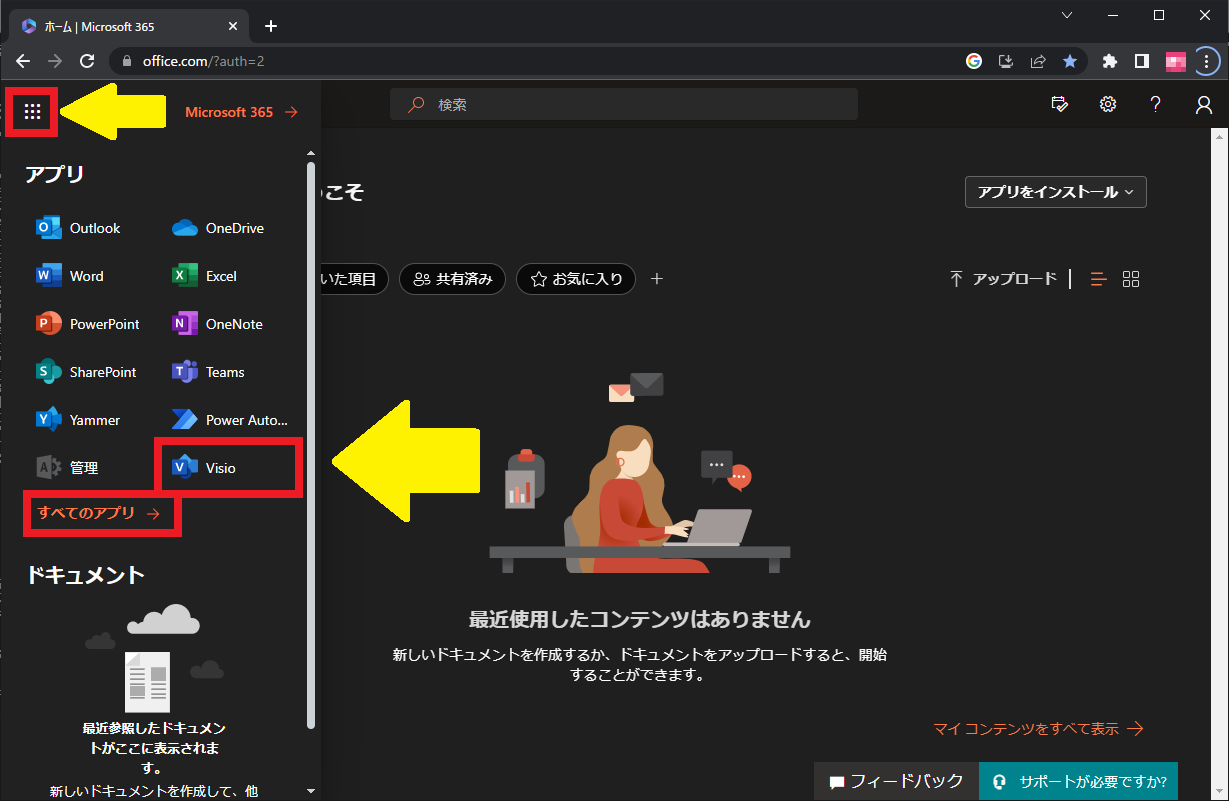Switch to list view layout
The height and width of the screenshot is (801, 1229).
point(1099,279)
